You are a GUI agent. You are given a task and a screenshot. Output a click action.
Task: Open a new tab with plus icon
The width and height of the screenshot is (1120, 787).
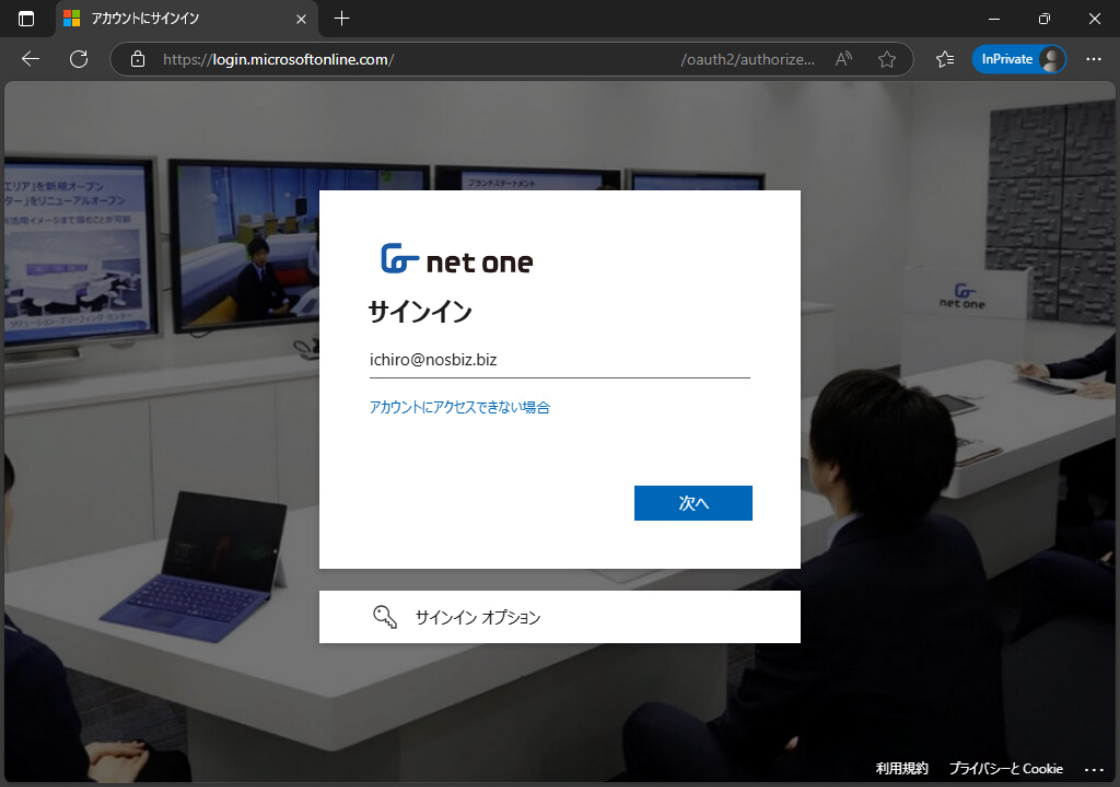pos(342,19)
